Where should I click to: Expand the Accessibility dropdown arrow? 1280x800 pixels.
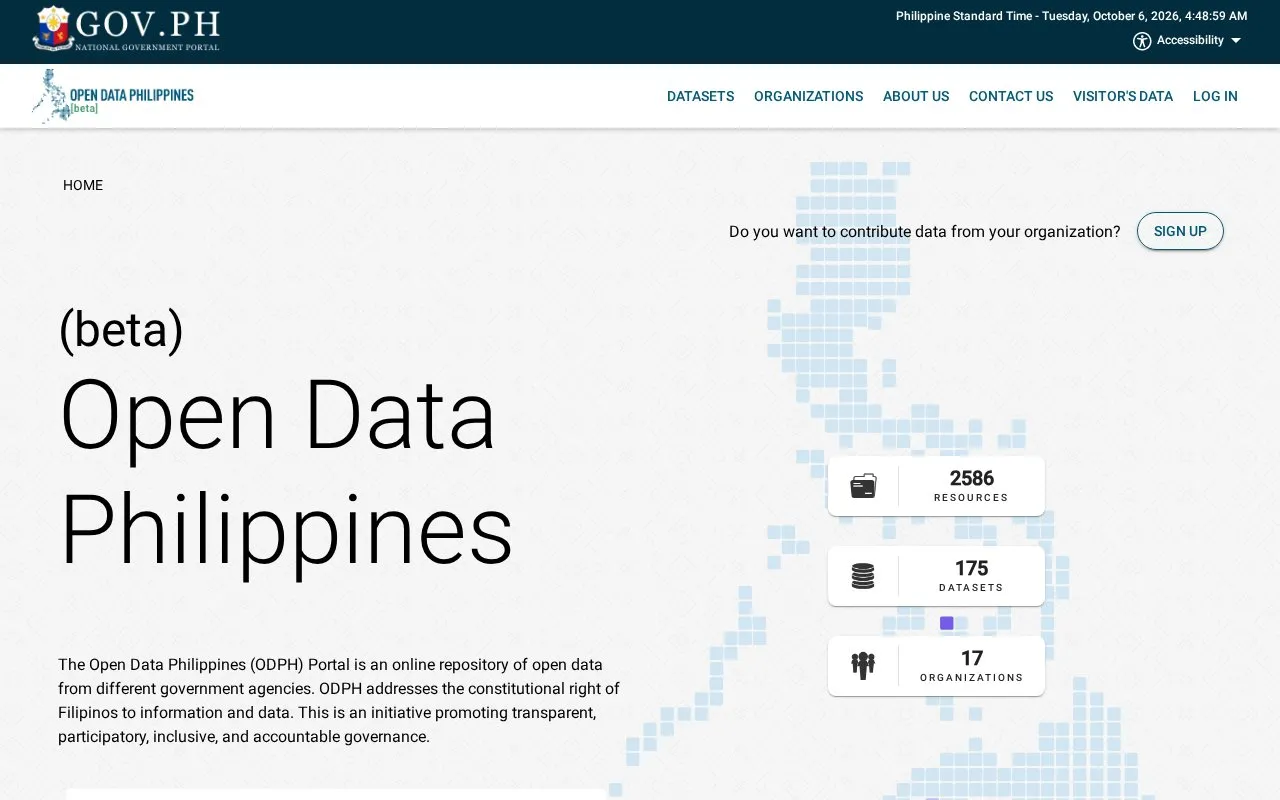[x=1236, y=41]
